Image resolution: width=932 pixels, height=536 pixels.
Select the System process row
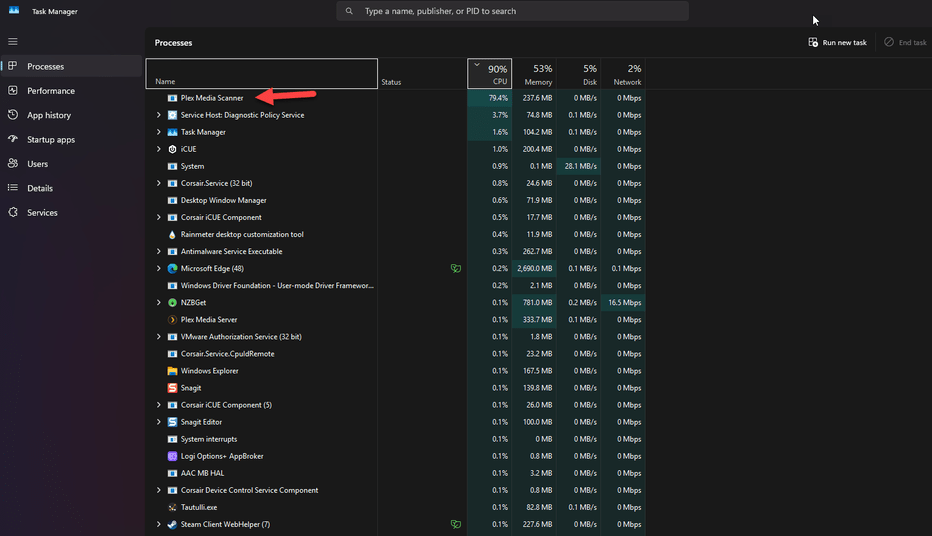(x=395, y=166)
